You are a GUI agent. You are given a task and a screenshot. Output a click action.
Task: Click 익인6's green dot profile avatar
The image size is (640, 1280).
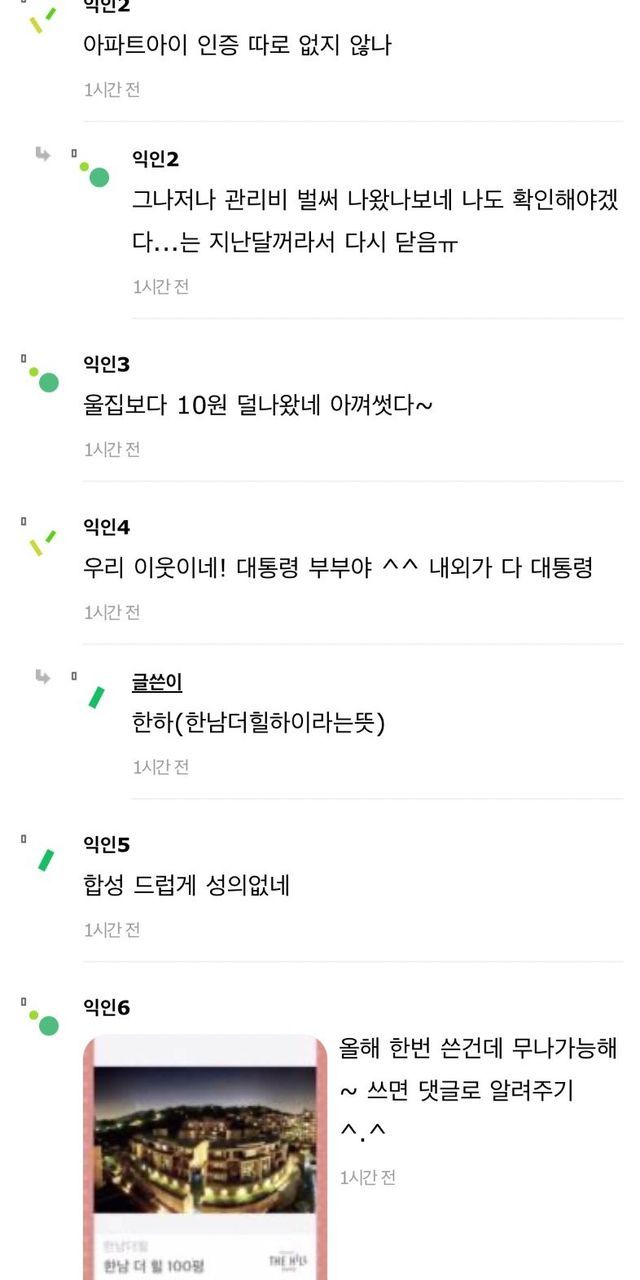click(x=43, y=1021)
